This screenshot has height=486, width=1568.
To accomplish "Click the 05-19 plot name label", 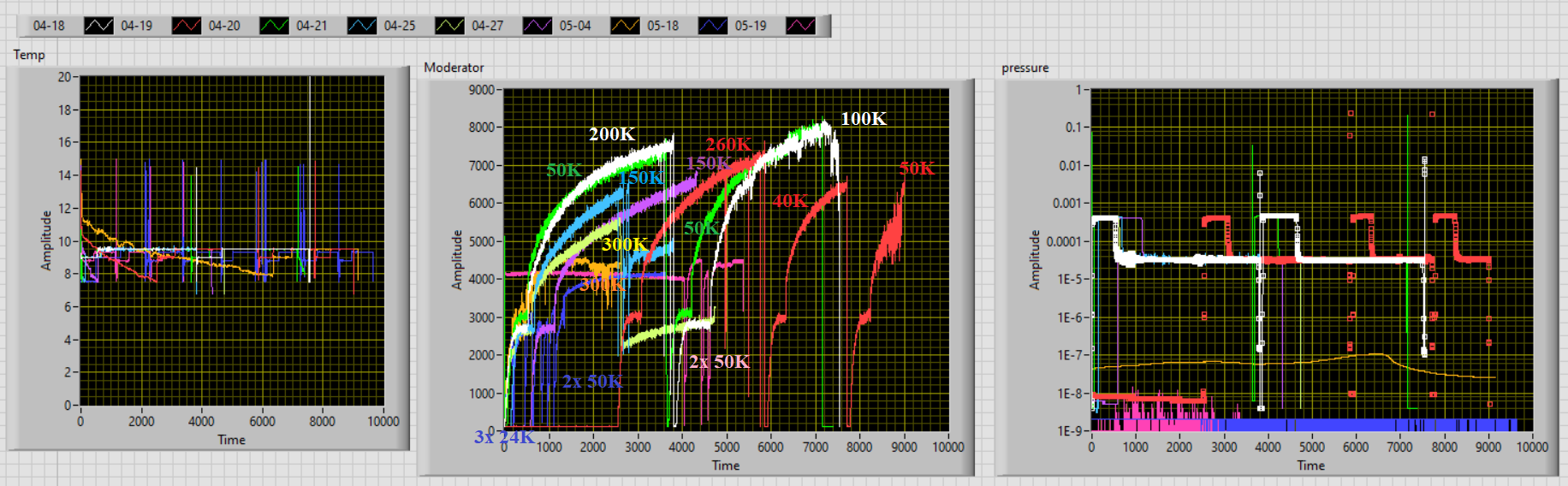I will pos(751,26).
